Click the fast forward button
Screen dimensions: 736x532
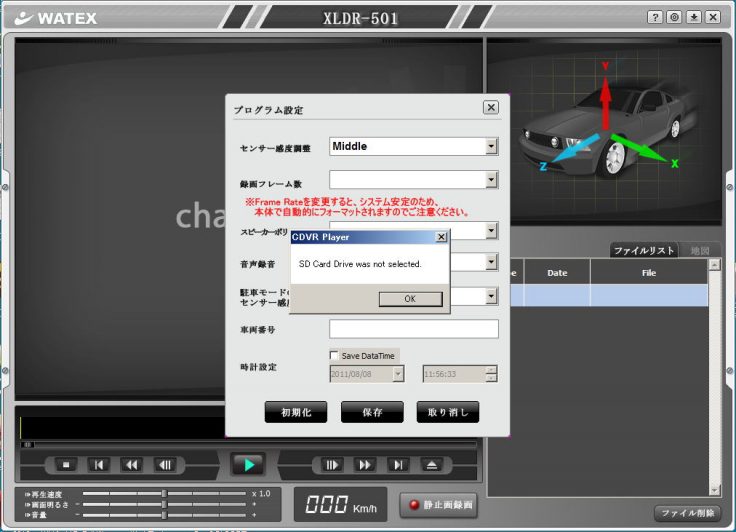(365, 465)
